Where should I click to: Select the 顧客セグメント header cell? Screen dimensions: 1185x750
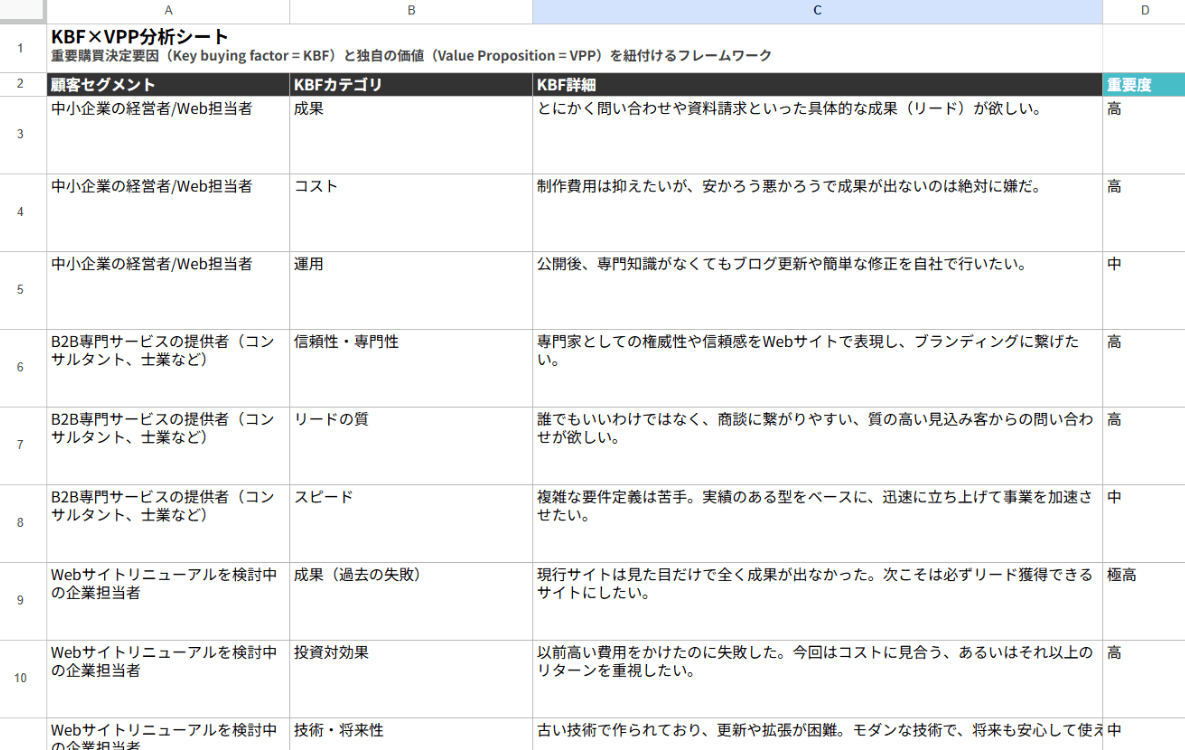click(x=167, y=85)
